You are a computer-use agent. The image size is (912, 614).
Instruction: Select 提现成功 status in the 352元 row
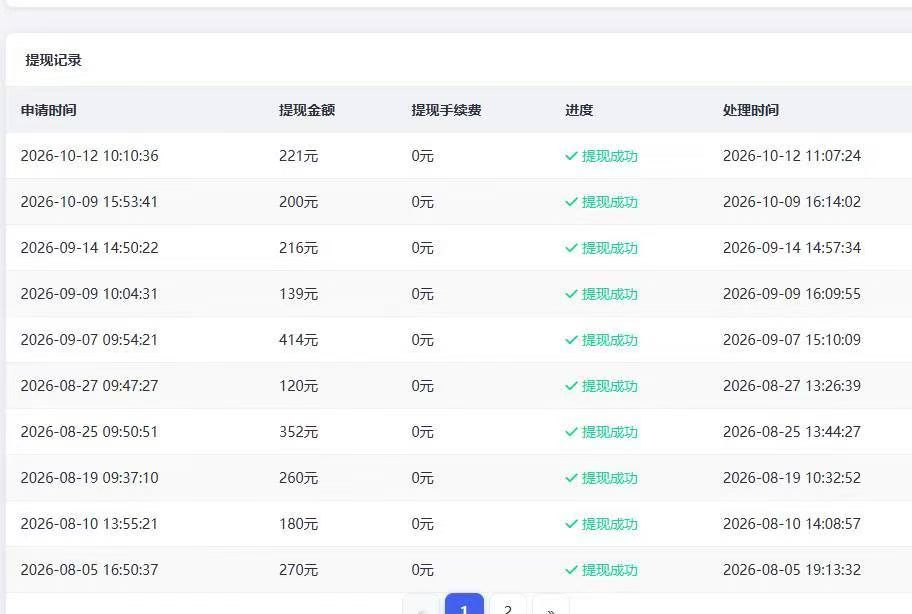(601, 431)
